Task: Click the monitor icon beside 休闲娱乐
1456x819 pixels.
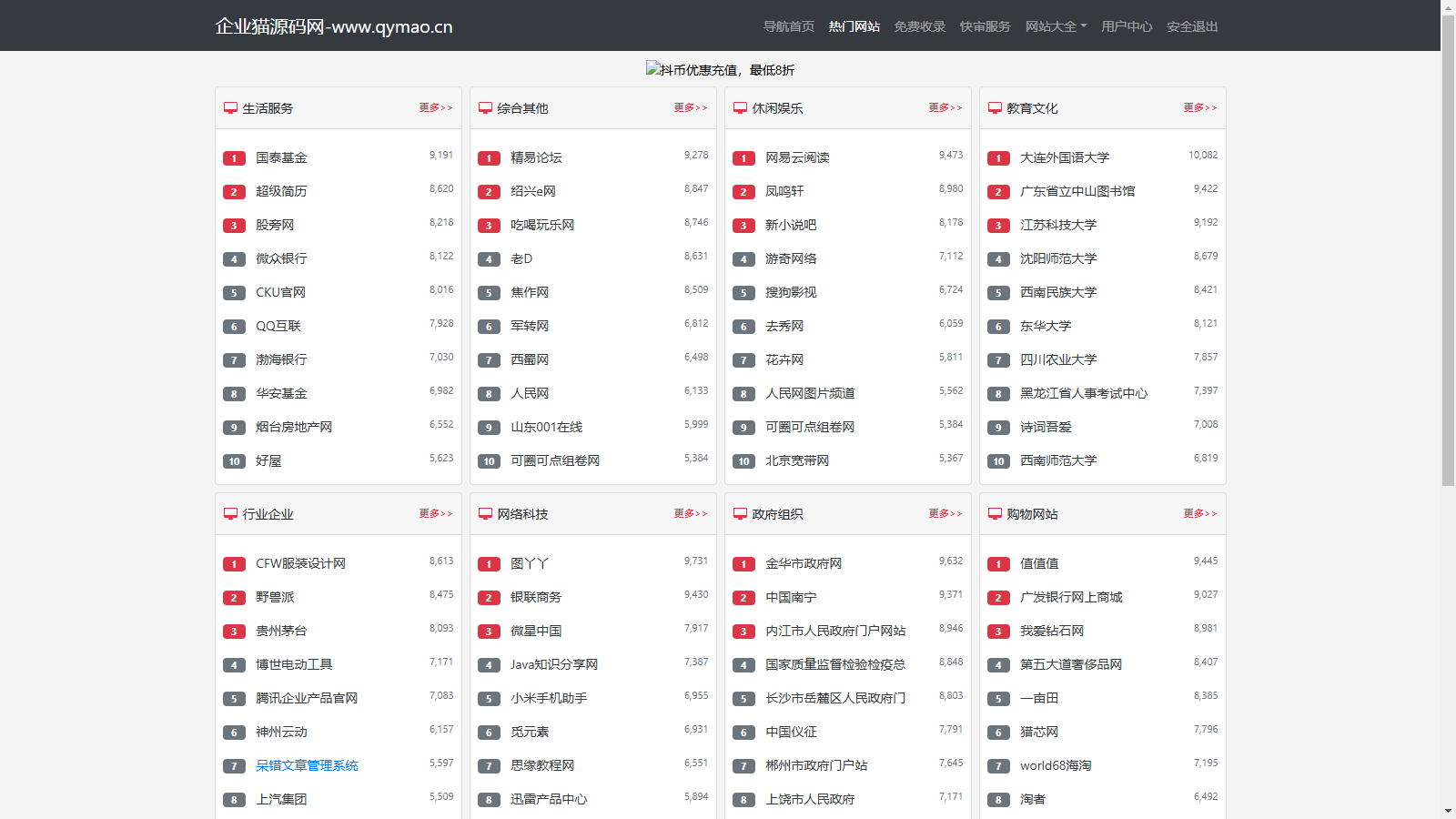Action: [740, 108]
